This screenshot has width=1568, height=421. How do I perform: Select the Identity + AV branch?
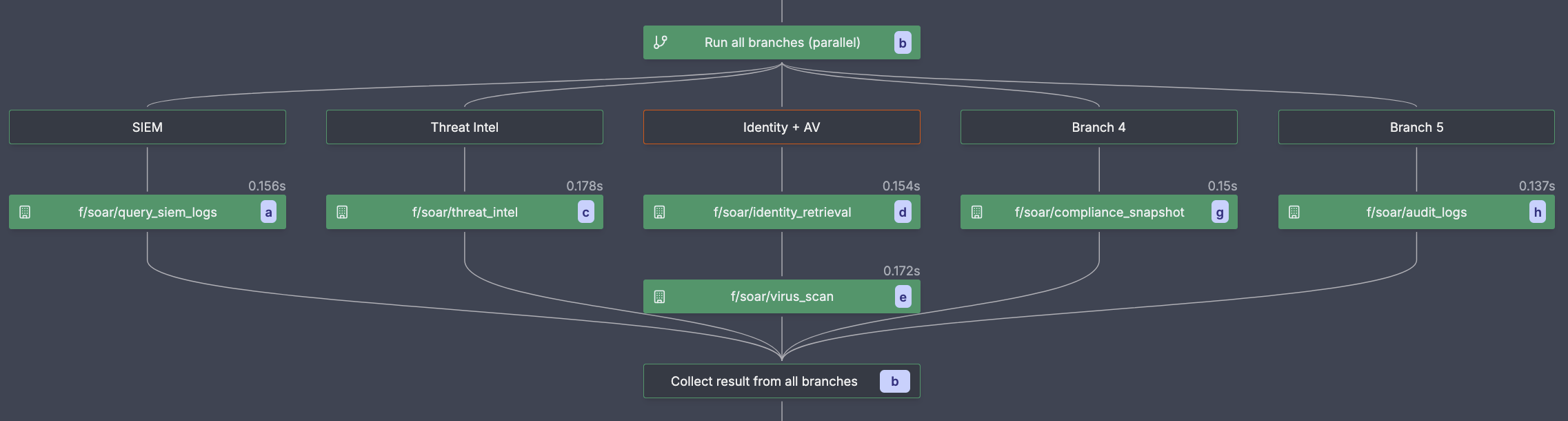point(781,127)
